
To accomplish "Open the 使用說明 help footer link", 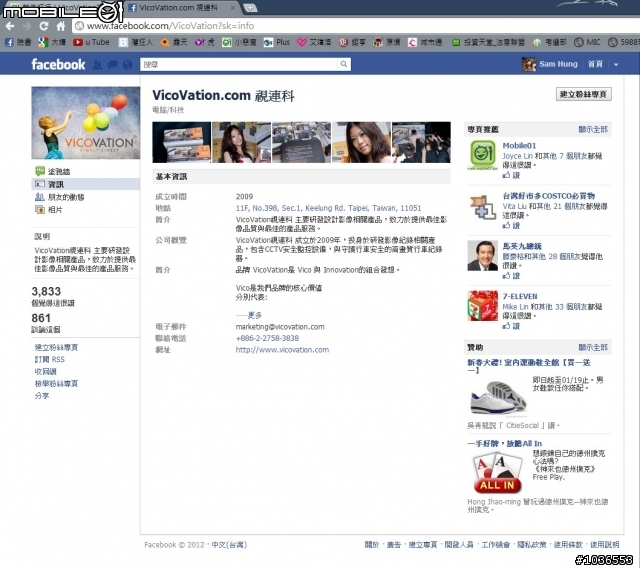I will click(x=604, y=545).
